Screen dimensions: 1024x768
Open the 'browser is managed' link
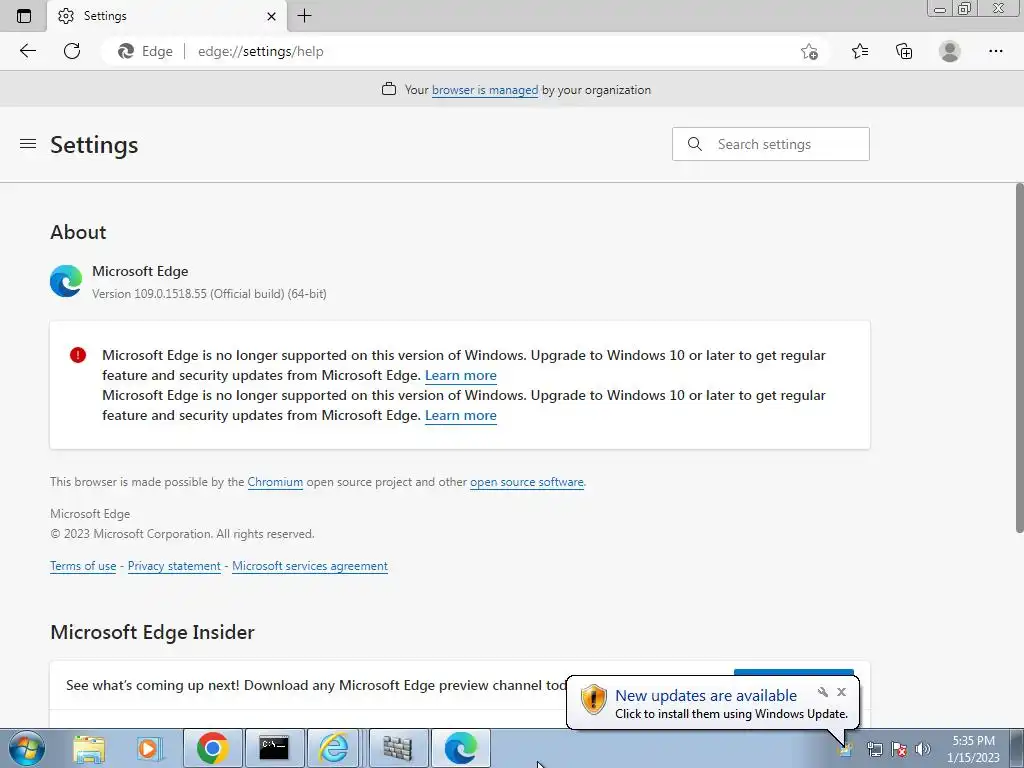[x=485, y=90]
